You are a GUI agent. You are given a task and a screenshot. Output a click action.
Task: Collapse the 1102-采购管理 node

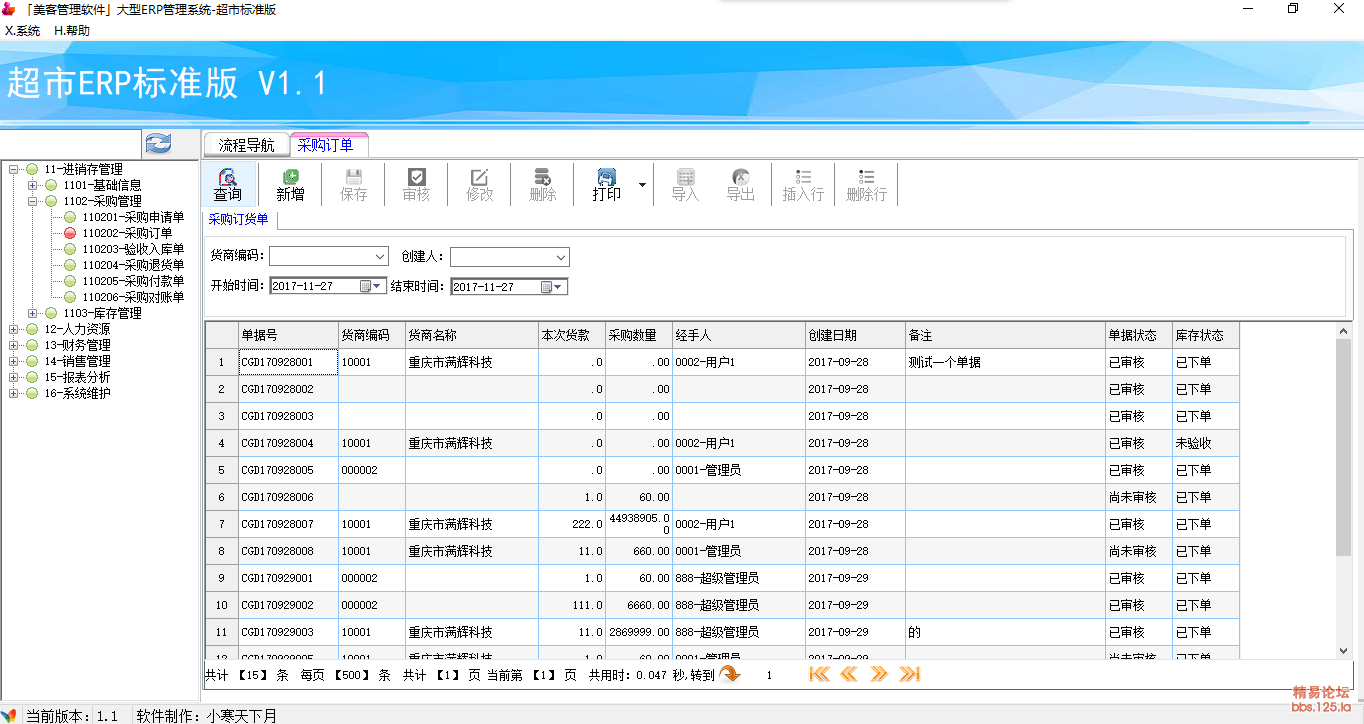click(x=33, y=201)
